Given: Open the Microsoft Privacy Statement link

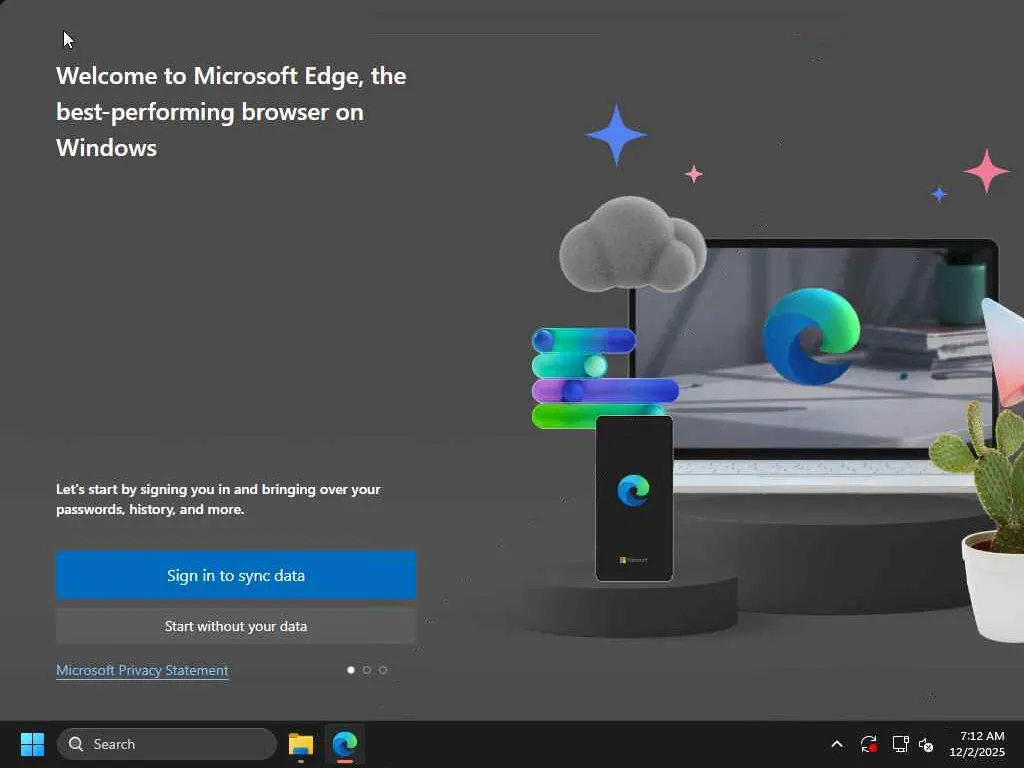Looking at the screenshot, I should (142, 670).
